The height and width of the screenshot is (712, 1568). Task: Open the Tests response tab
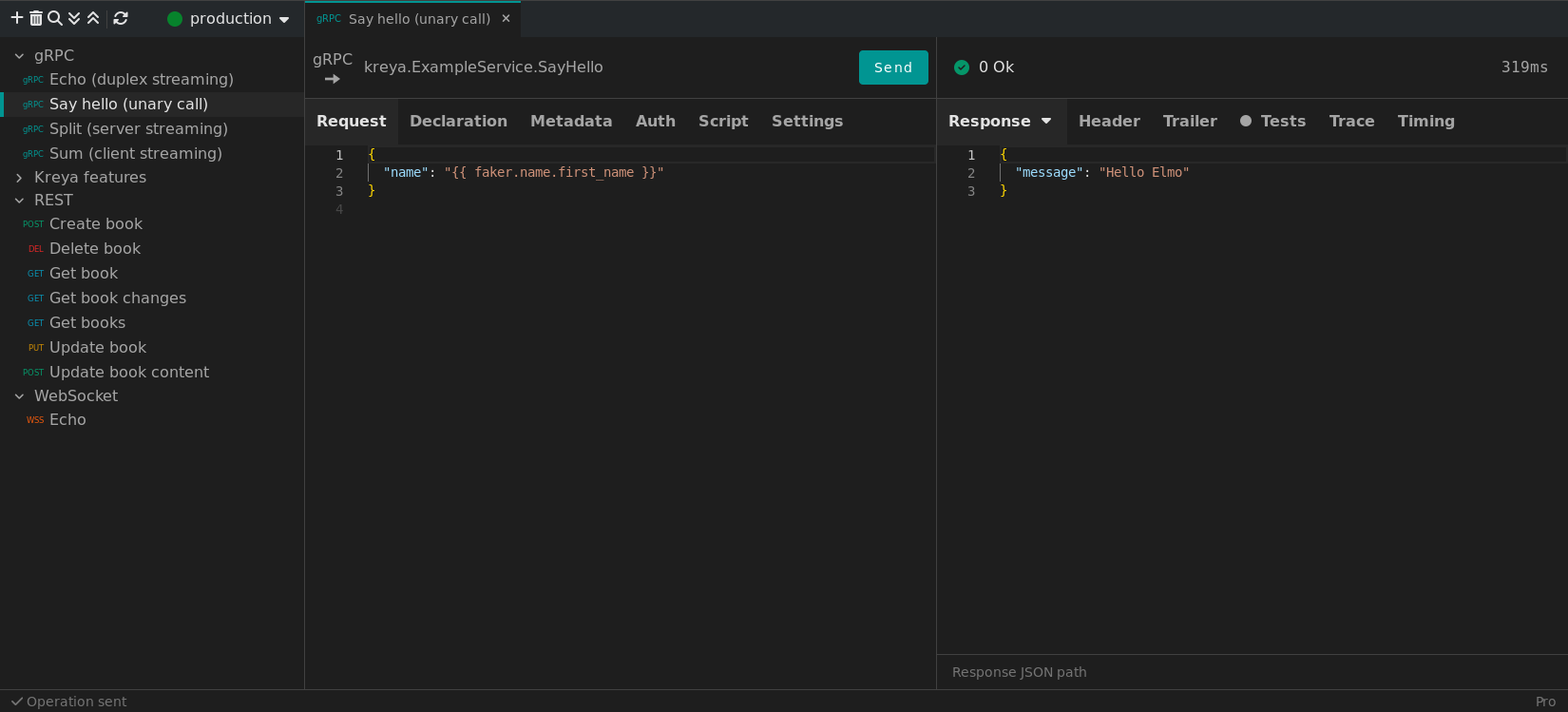coord(1282,122)
